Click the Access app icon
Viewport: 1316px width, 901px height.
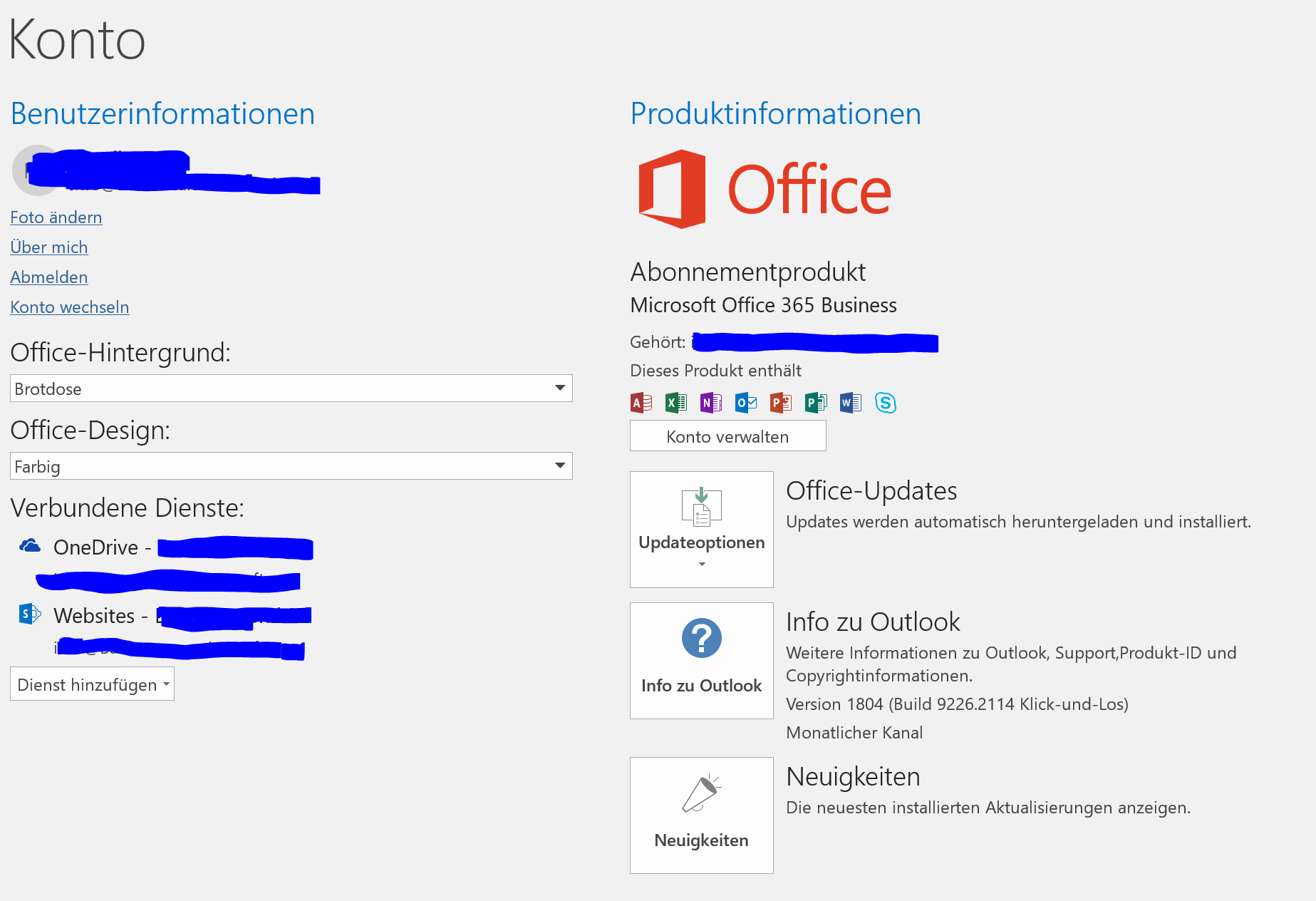point(641,403)
